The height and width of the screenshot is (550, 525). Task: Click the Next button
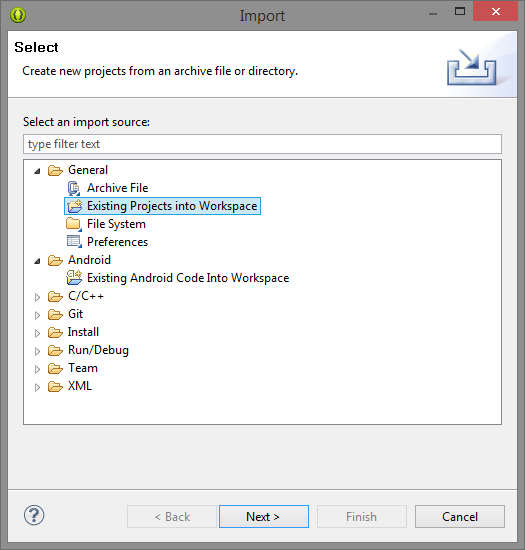[x=264, y=516]
